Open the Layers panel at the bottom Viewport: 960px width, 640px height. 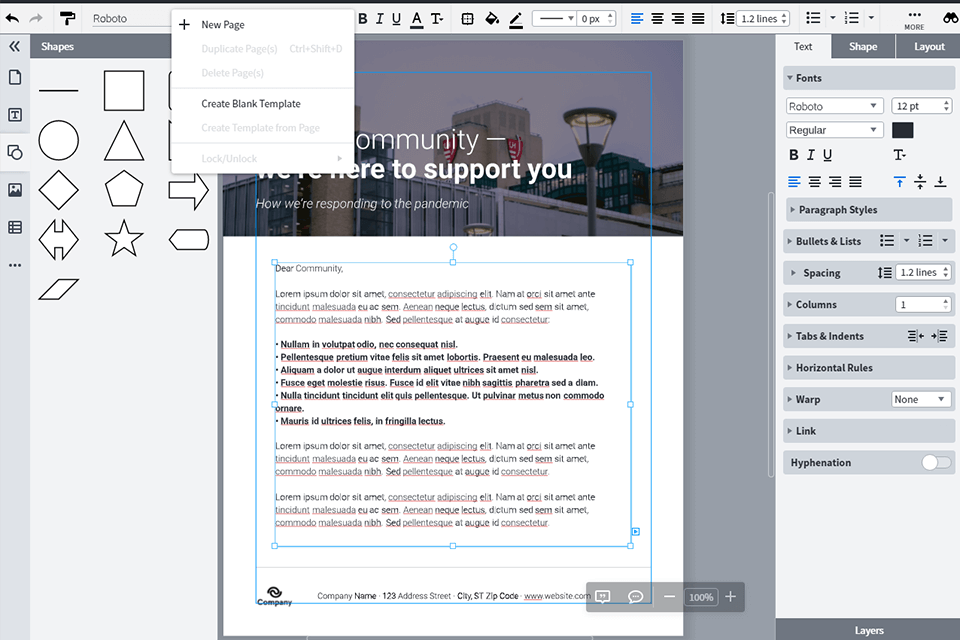(869, 630)
